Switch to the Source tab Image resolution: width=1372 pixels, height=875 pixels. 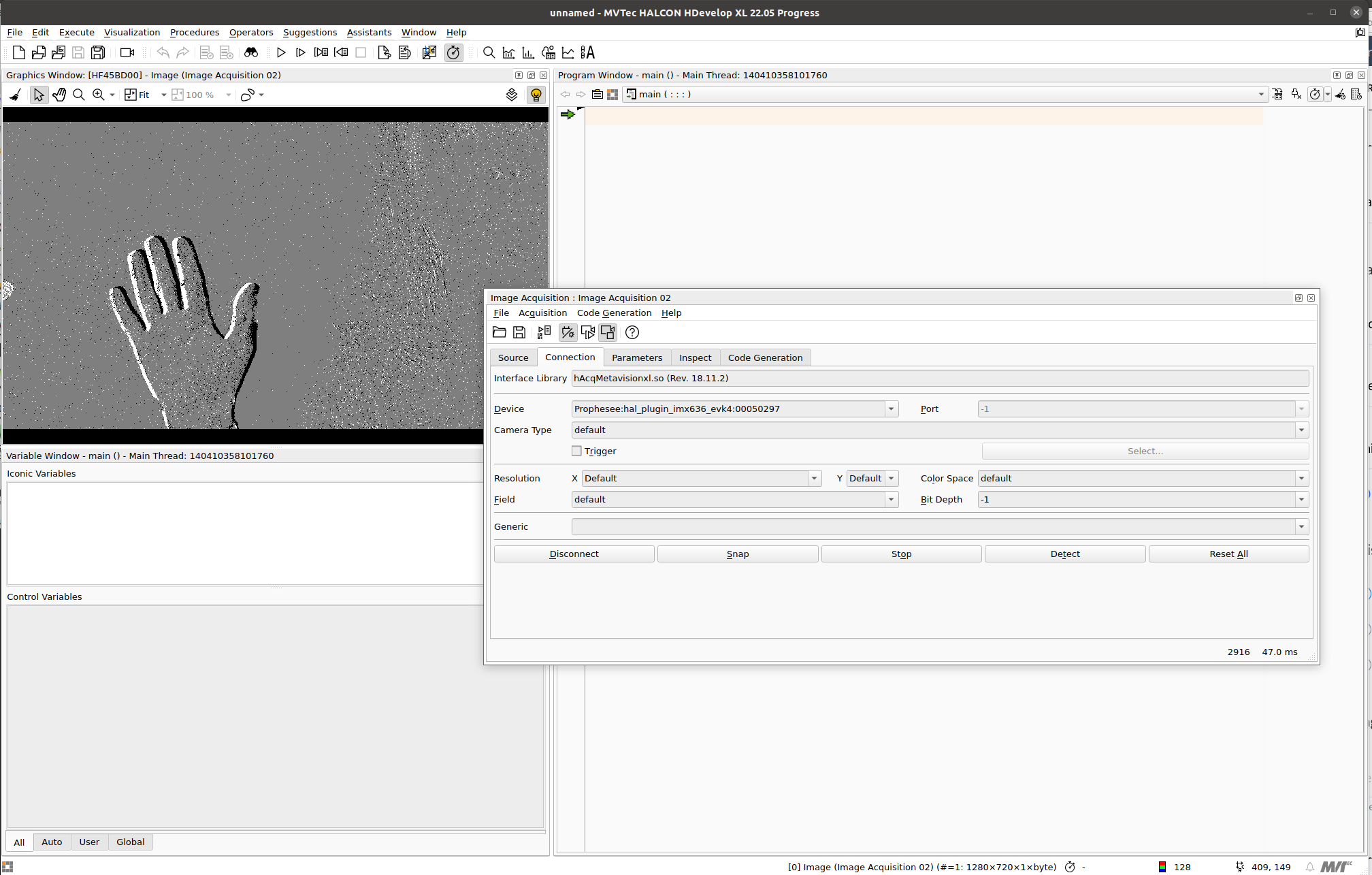[513, 357]
